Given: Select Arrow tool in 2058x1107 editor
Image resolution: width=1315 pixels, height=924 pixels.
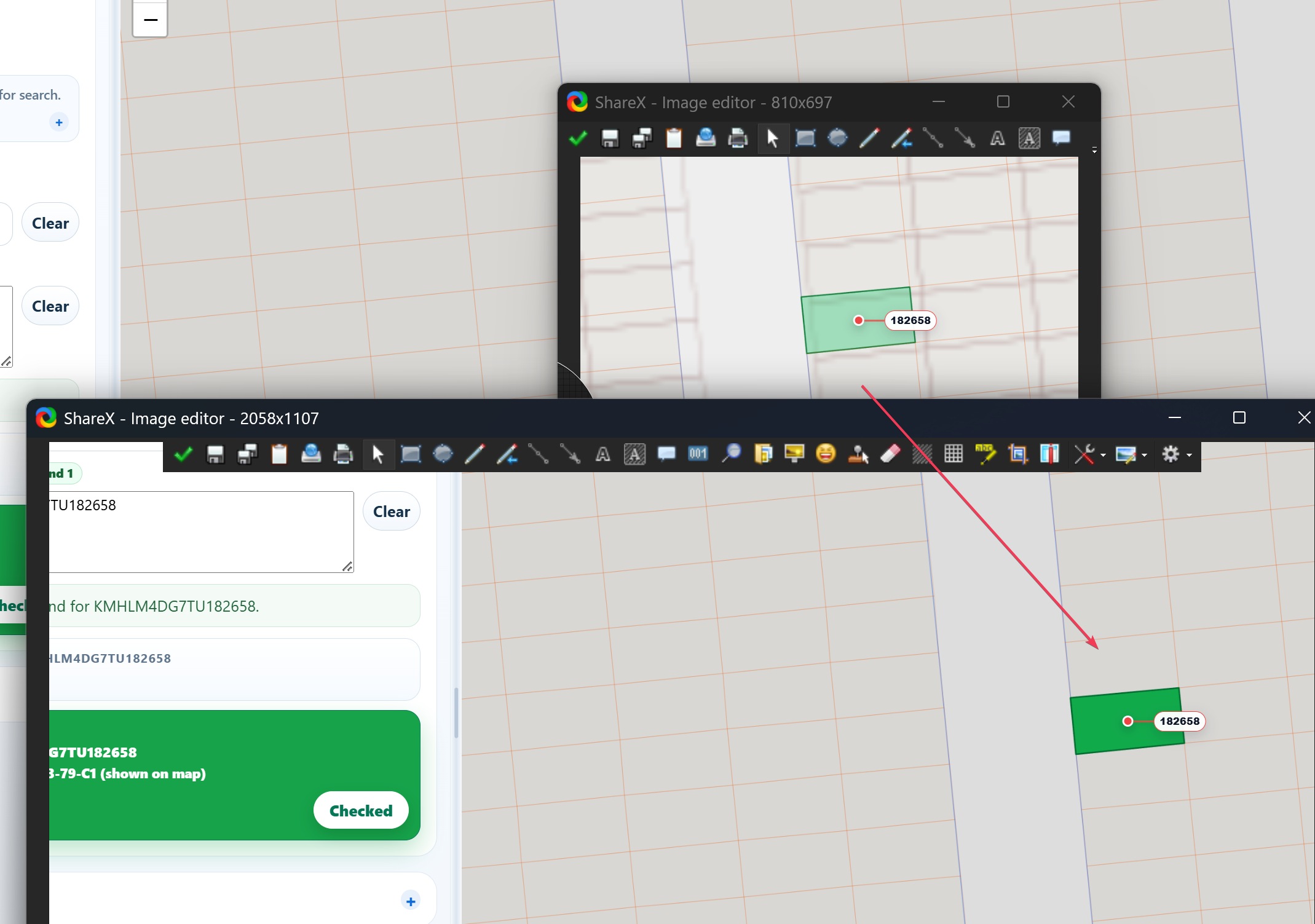Looking at the screenshot, I should (x=571, y=454).
